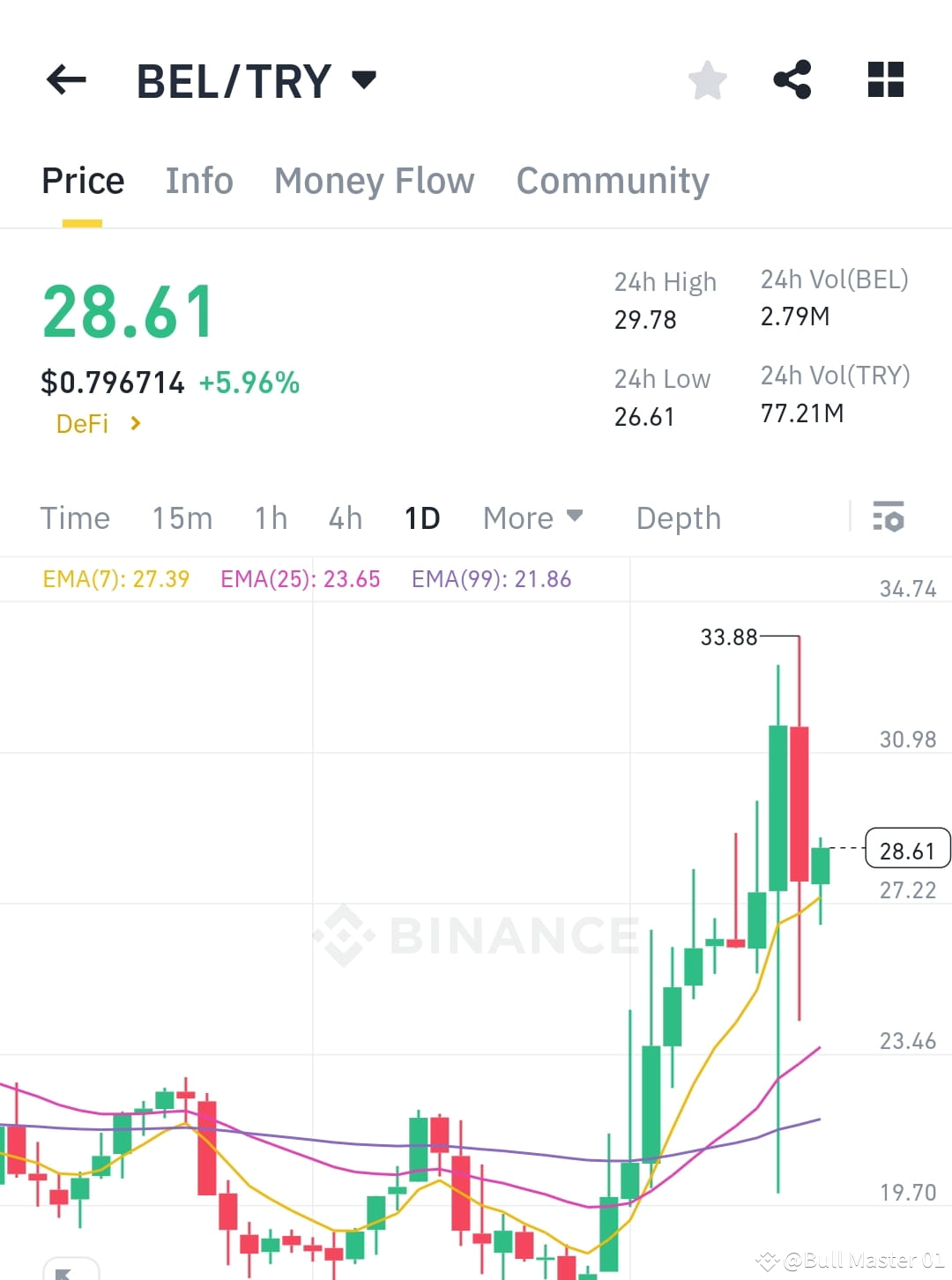
Task: Switch to the 4h timeframe
Action: point(344,518)
